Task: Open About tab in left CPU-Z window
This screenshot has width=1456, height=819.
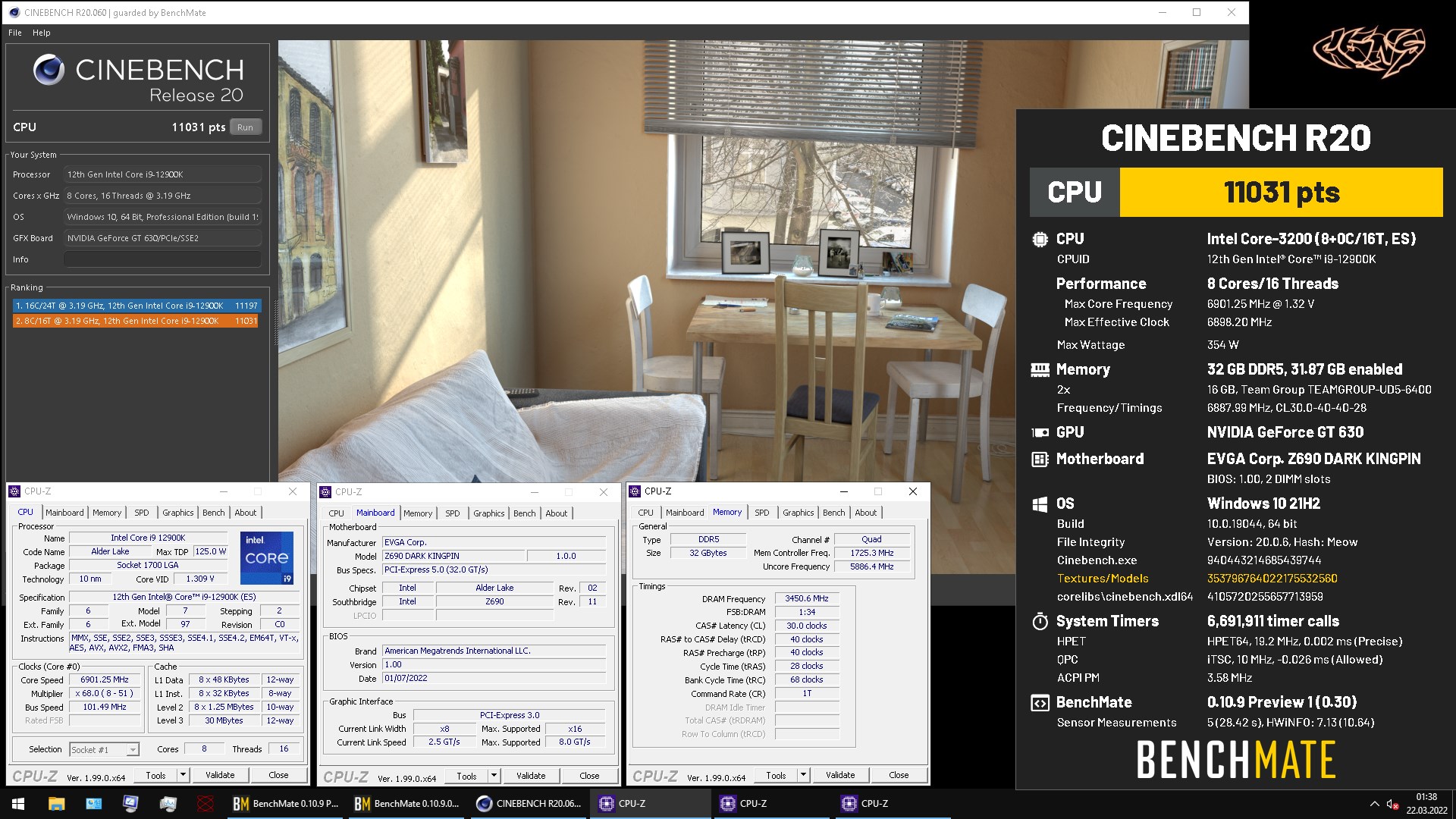Action: point(246,513)
